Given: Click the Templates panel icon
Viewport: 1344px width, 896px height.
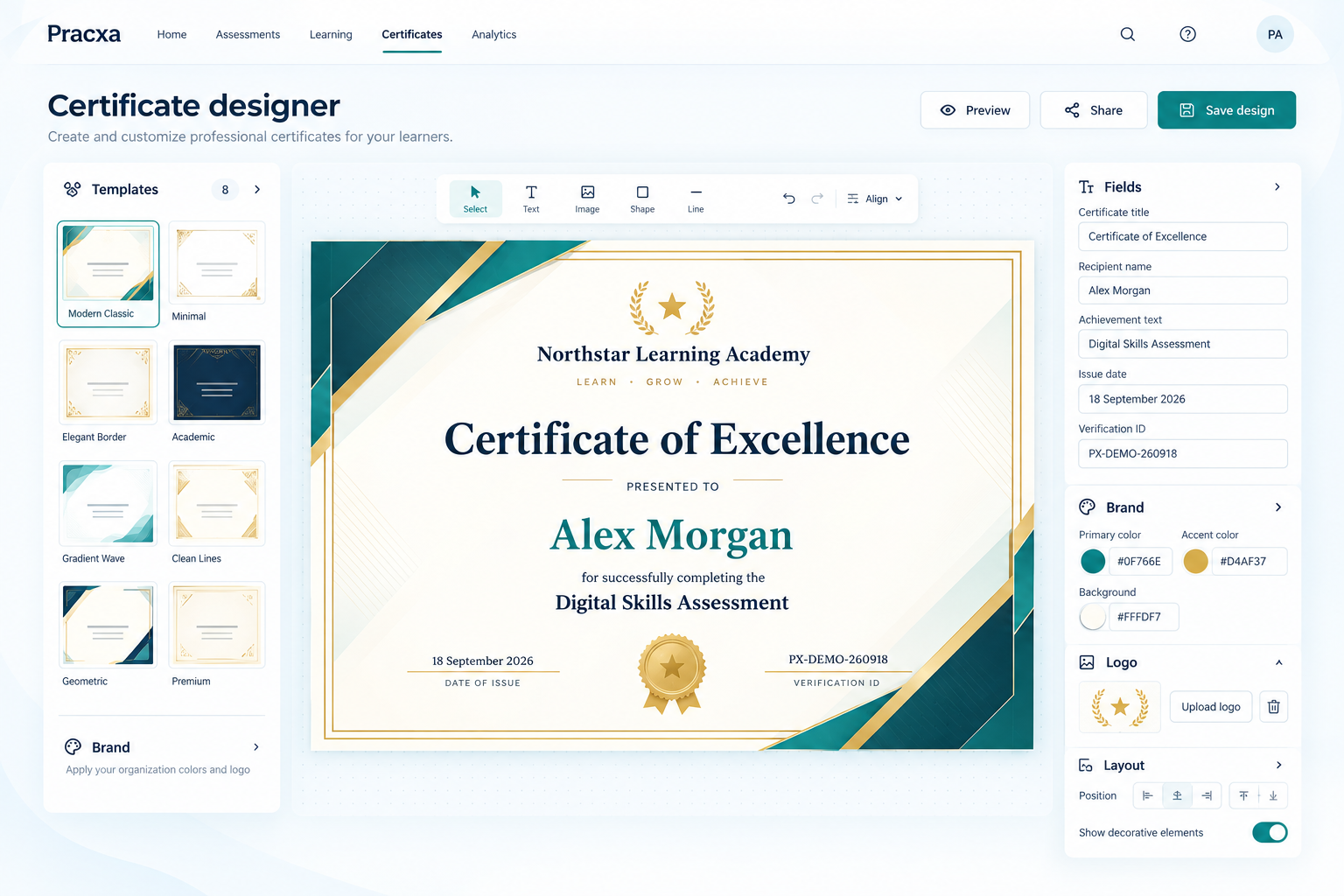Looking at the screenshot, I should (x=73, y=189).
